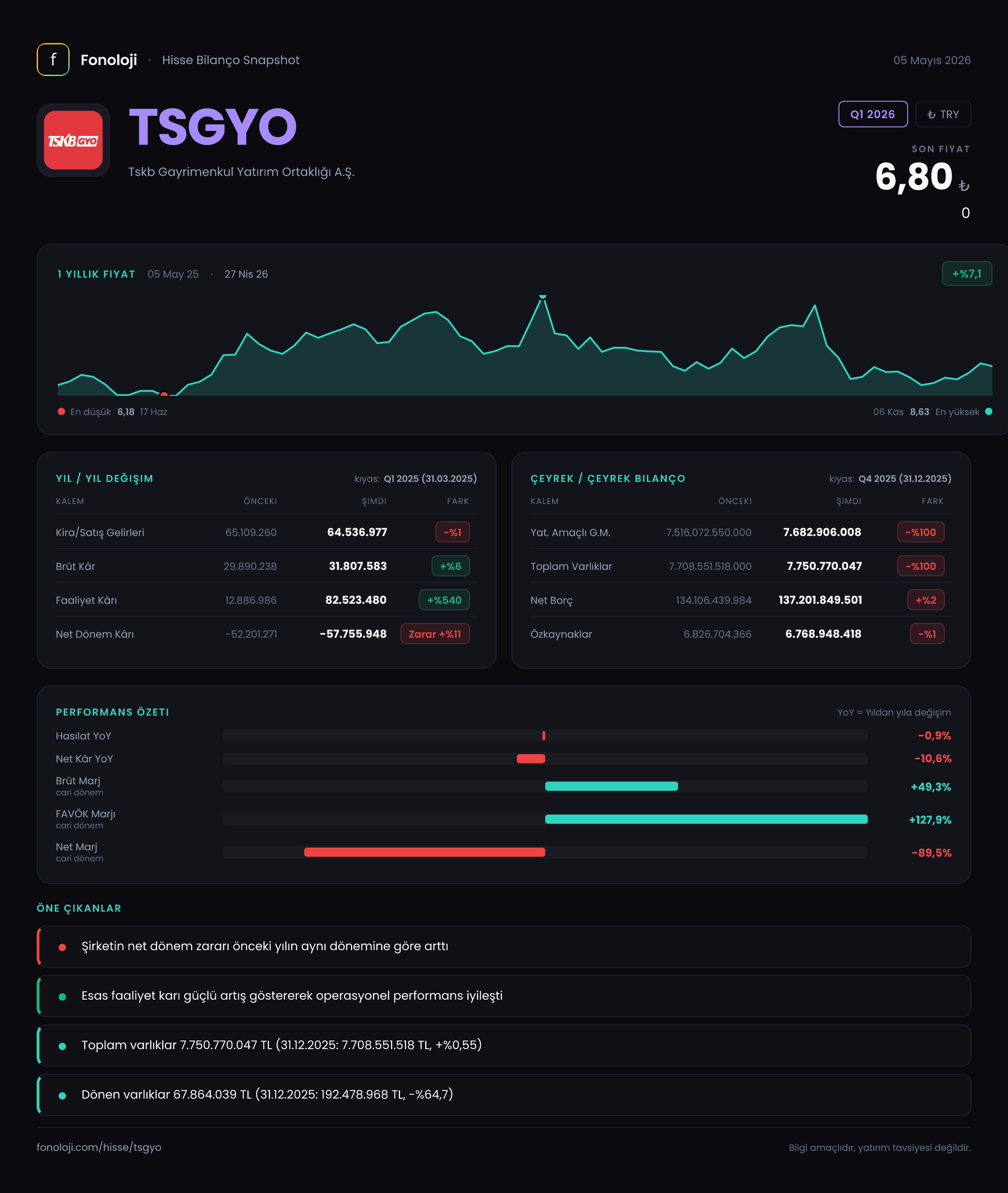
Task: Click the TSKB GYO company logo
Action: (73, 140)
